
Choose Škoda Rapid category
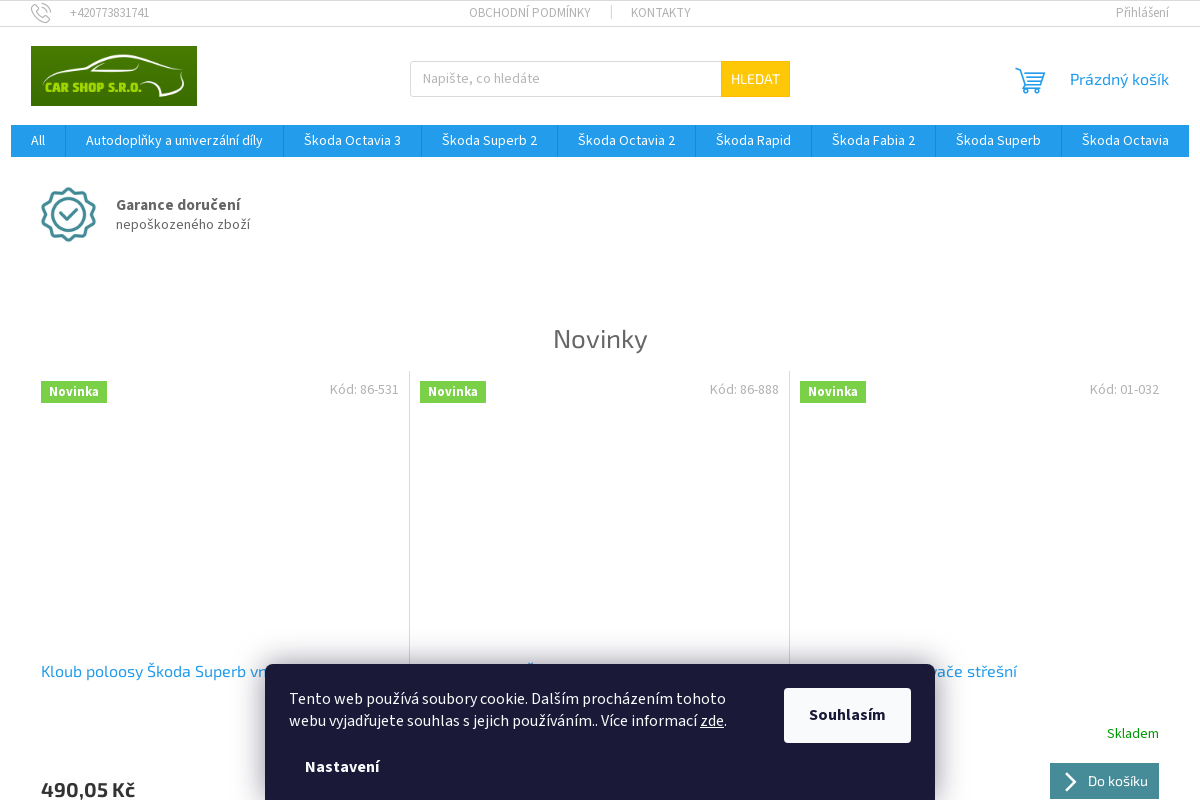pyautogui.click(x=753, y=141)
